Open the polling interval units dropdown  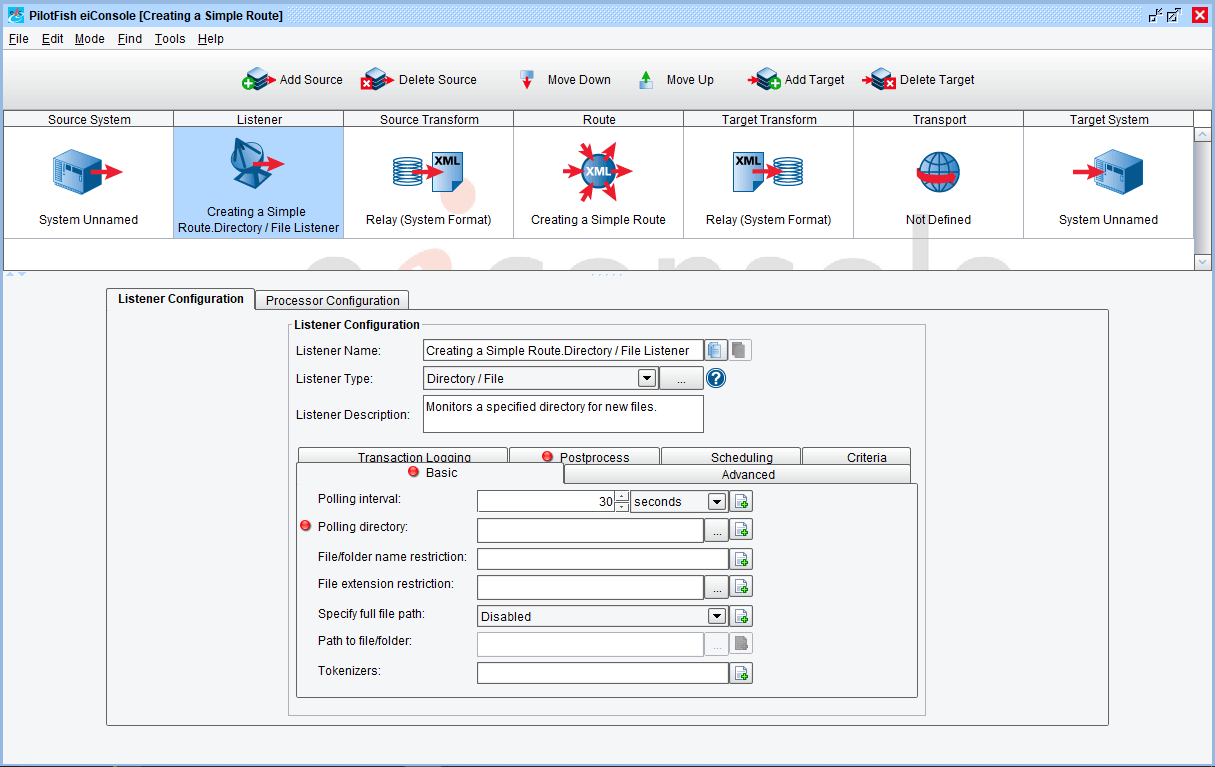716,502
